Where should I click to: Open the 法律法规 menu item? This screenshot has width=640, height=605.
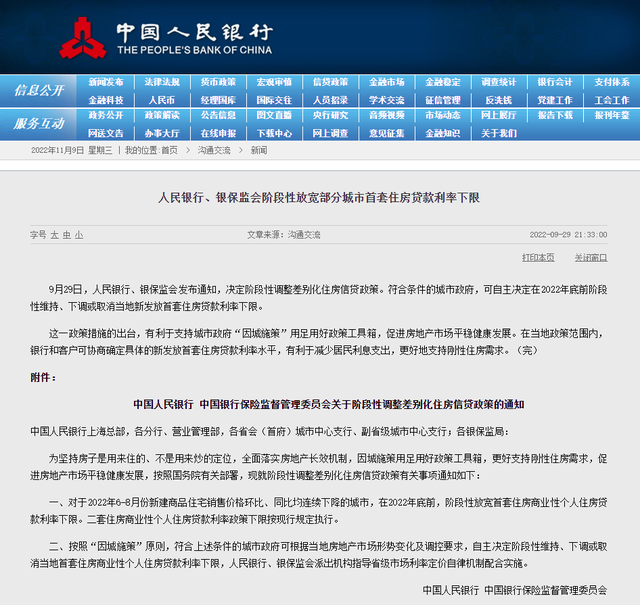(162, 82)
